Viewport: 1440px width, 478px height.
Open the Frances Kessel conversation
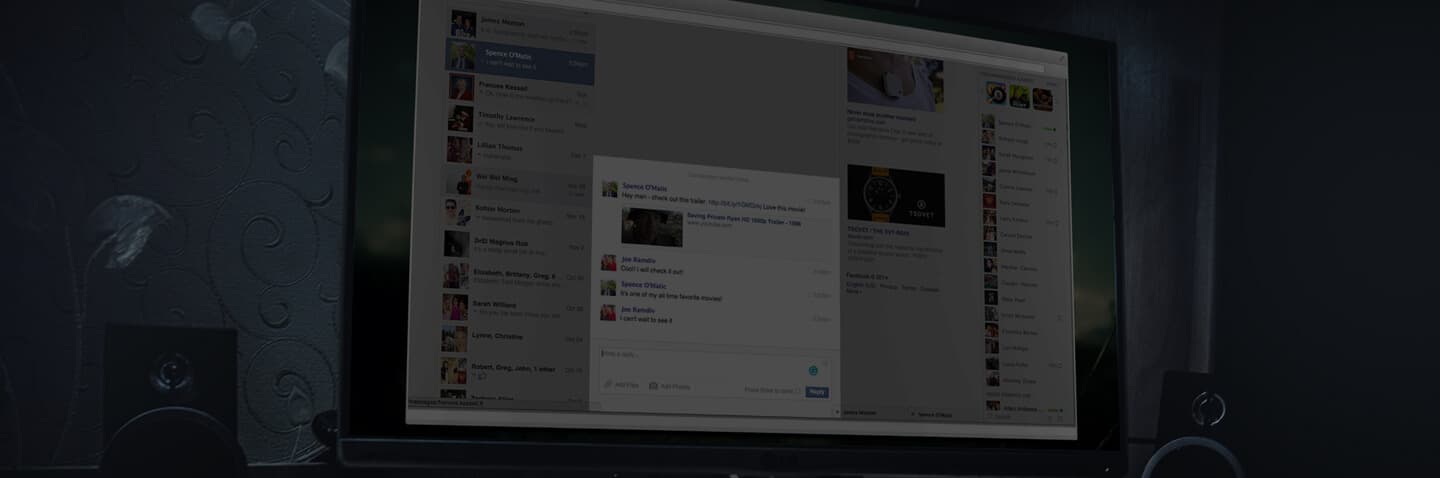518,91
